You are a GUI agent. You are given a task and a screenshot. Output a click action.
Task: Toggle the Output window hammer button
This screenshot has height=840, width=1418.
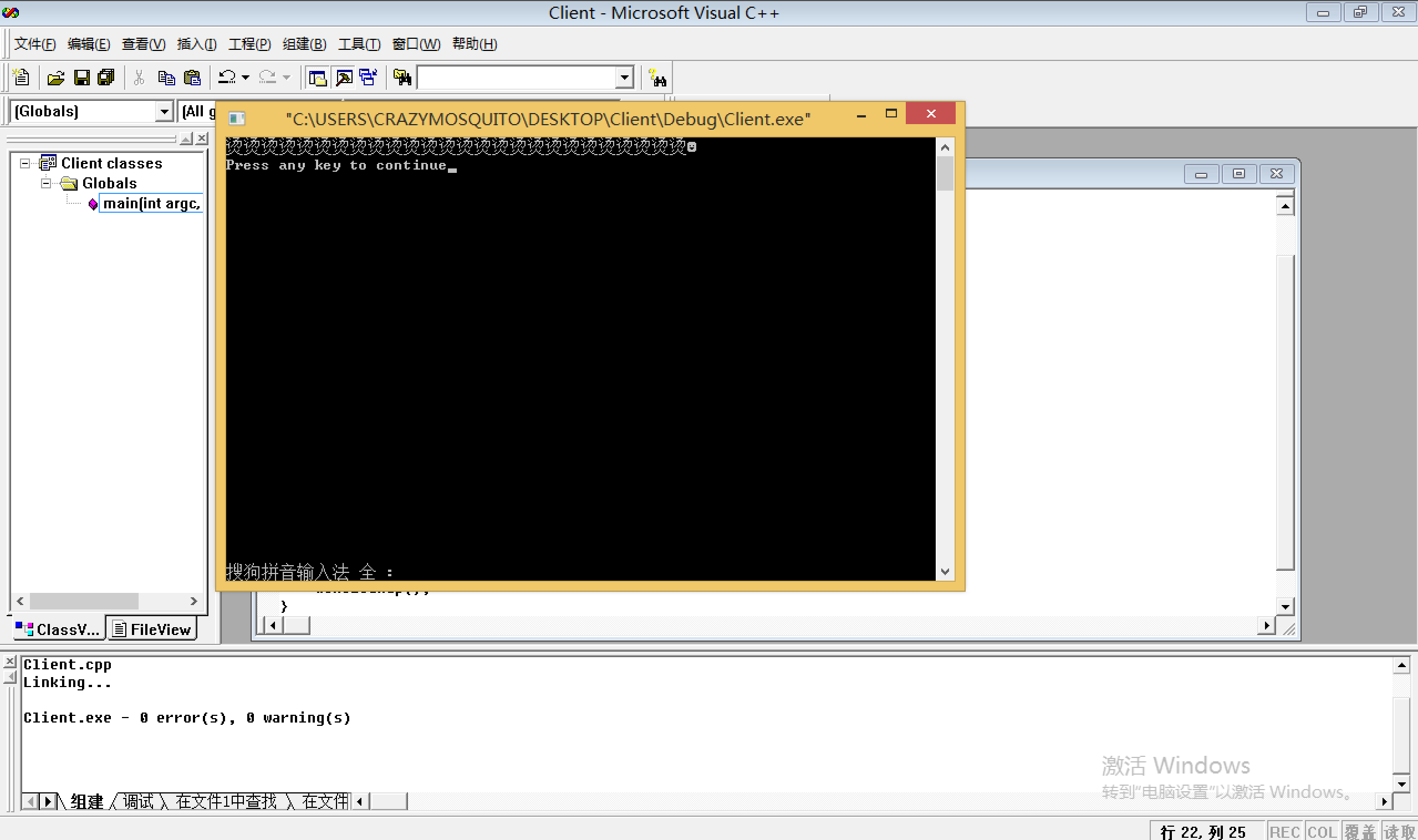(344, 77)
